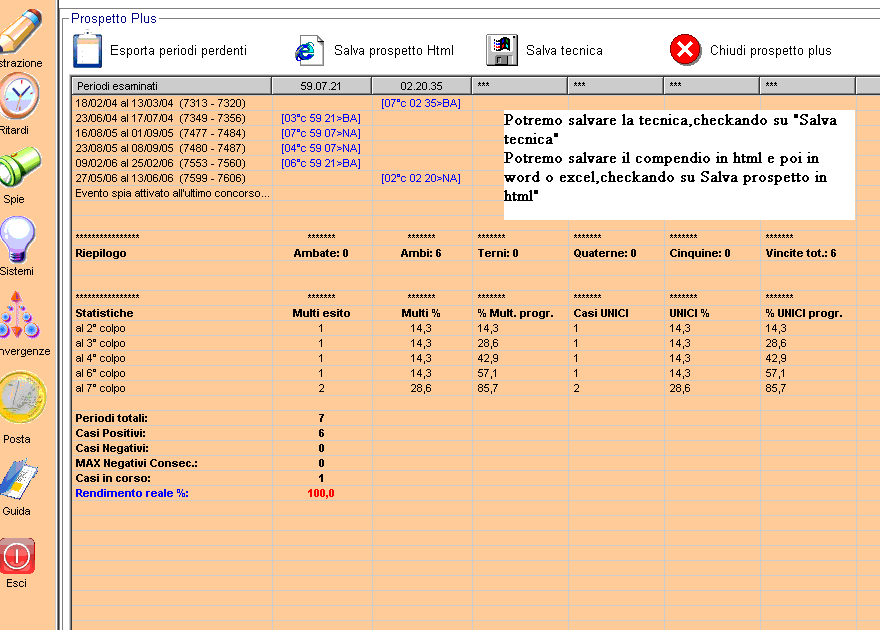Click the Periodi esaminati column header

point(172,86)
